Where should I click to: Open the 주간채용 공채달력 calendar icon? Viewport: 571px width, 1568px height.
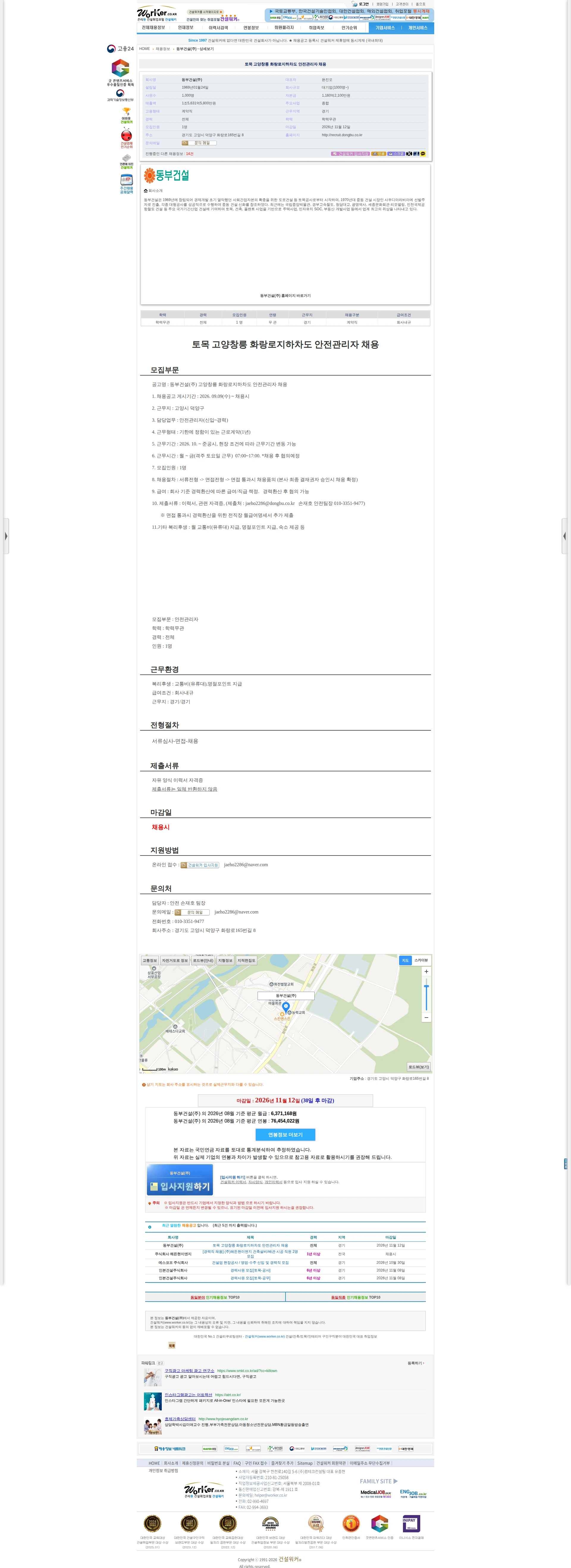tap(126, 184)
